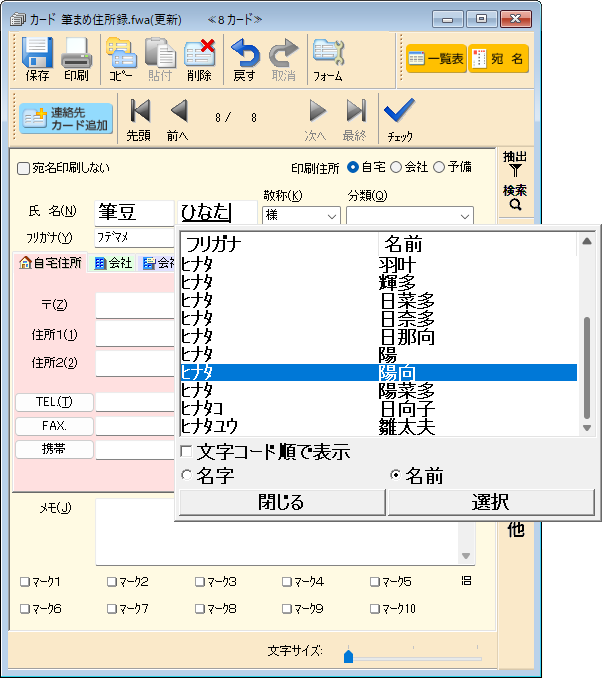Click the 住所1 address field

pyautogui.click(x=134, y=334)
